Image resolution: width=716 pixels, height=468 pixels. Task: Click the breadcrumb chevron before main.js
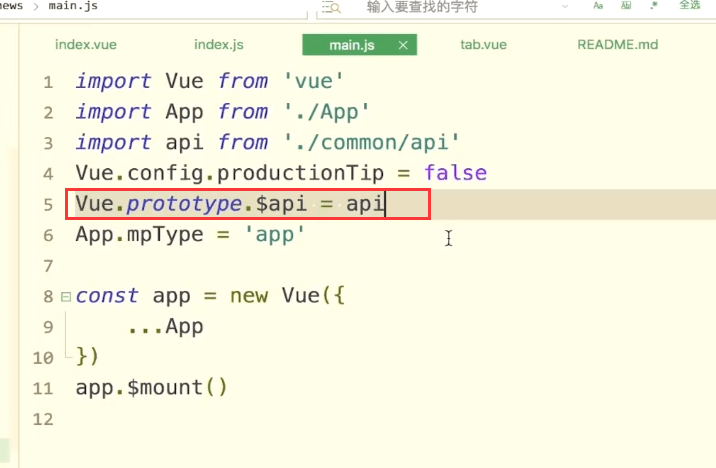[x=36, y=6]
